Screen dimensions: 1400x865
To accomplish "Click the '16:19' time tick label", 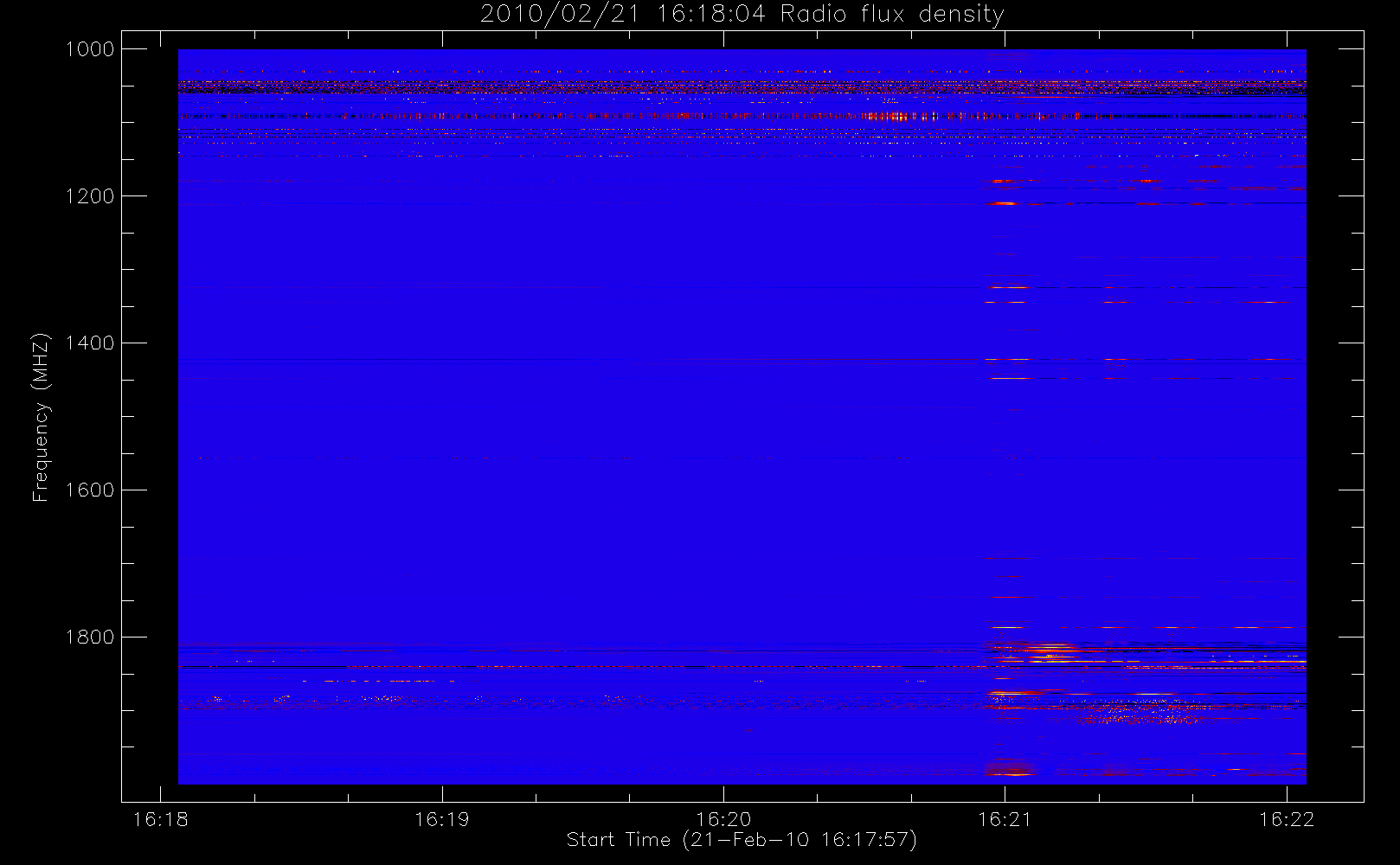I will pyautogui.click(x=441, y=819).
